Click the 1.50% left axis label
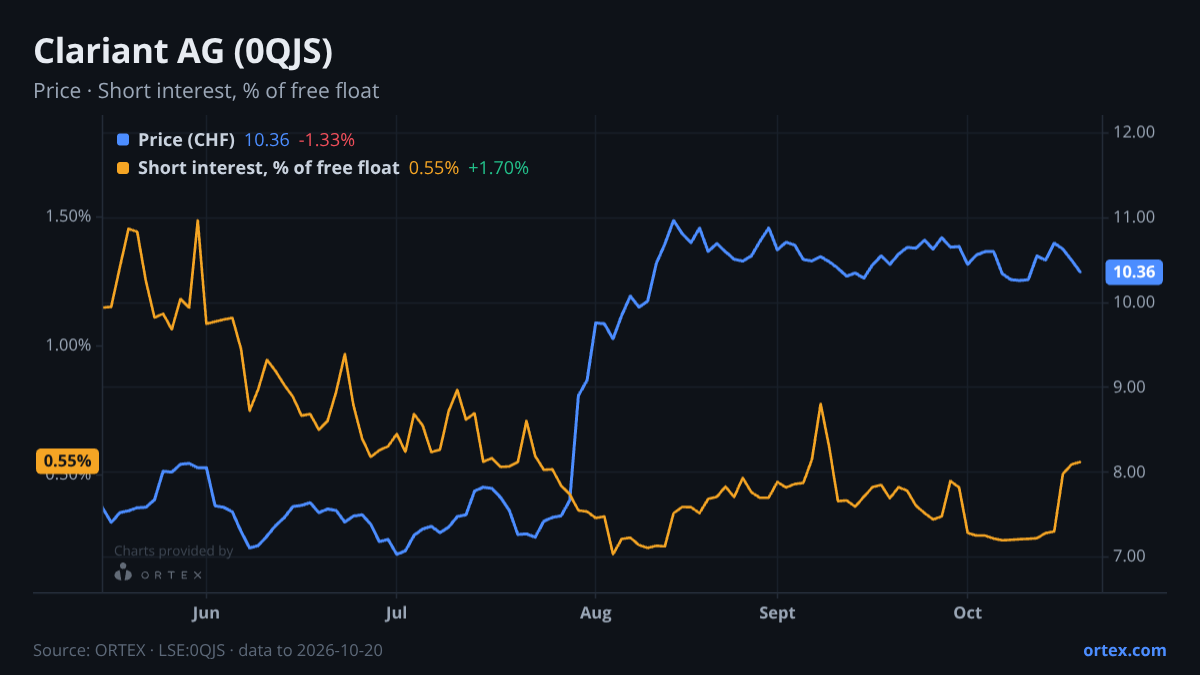The width and height of the screenshot is (1200, 675). coord(67,217)
